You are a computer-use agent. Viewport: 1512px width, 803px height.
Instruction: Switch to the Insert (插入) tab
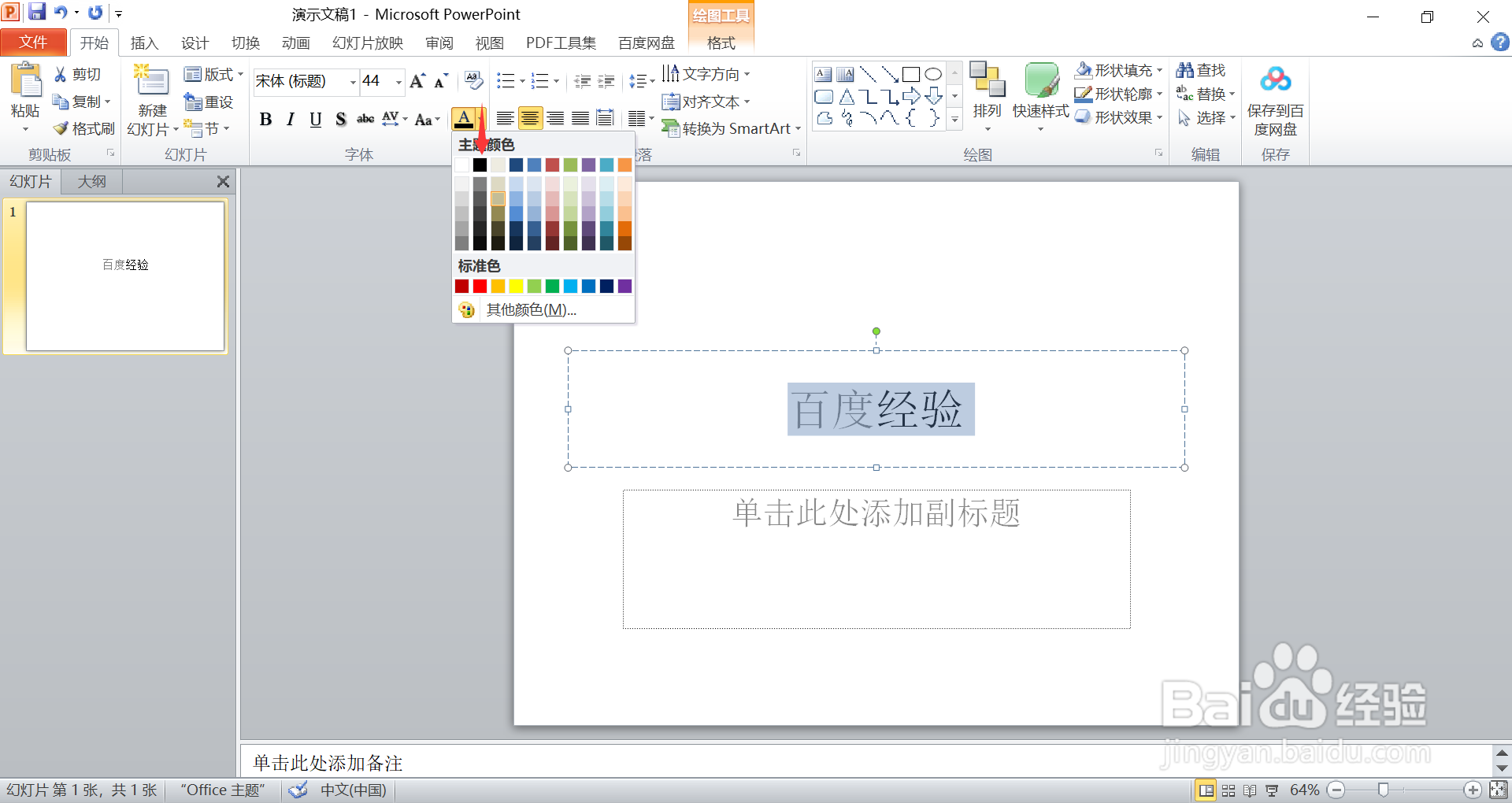(x=144, y=43)
